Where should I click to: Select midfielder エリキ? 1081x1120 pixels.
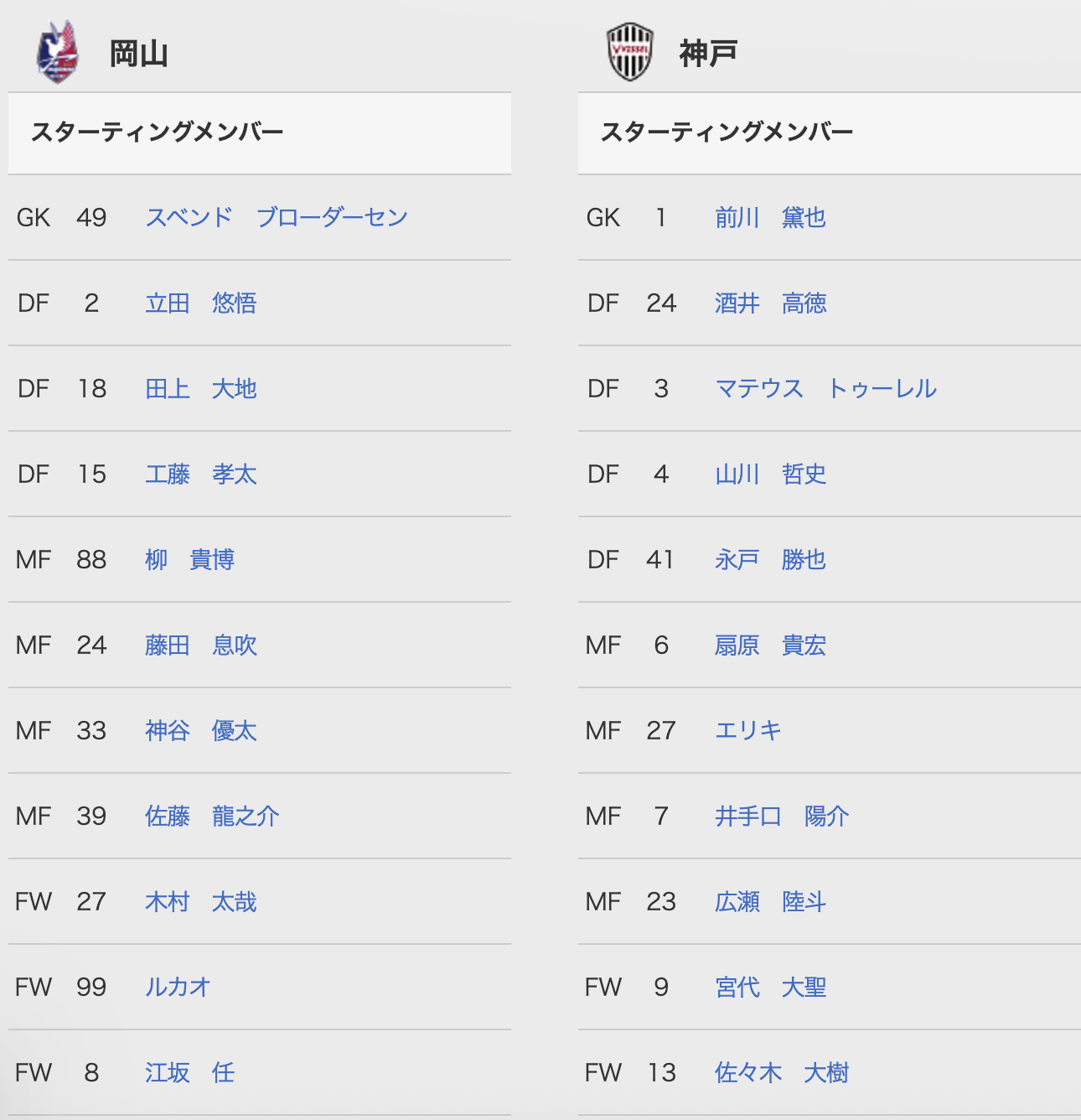[x=748, y=730]
